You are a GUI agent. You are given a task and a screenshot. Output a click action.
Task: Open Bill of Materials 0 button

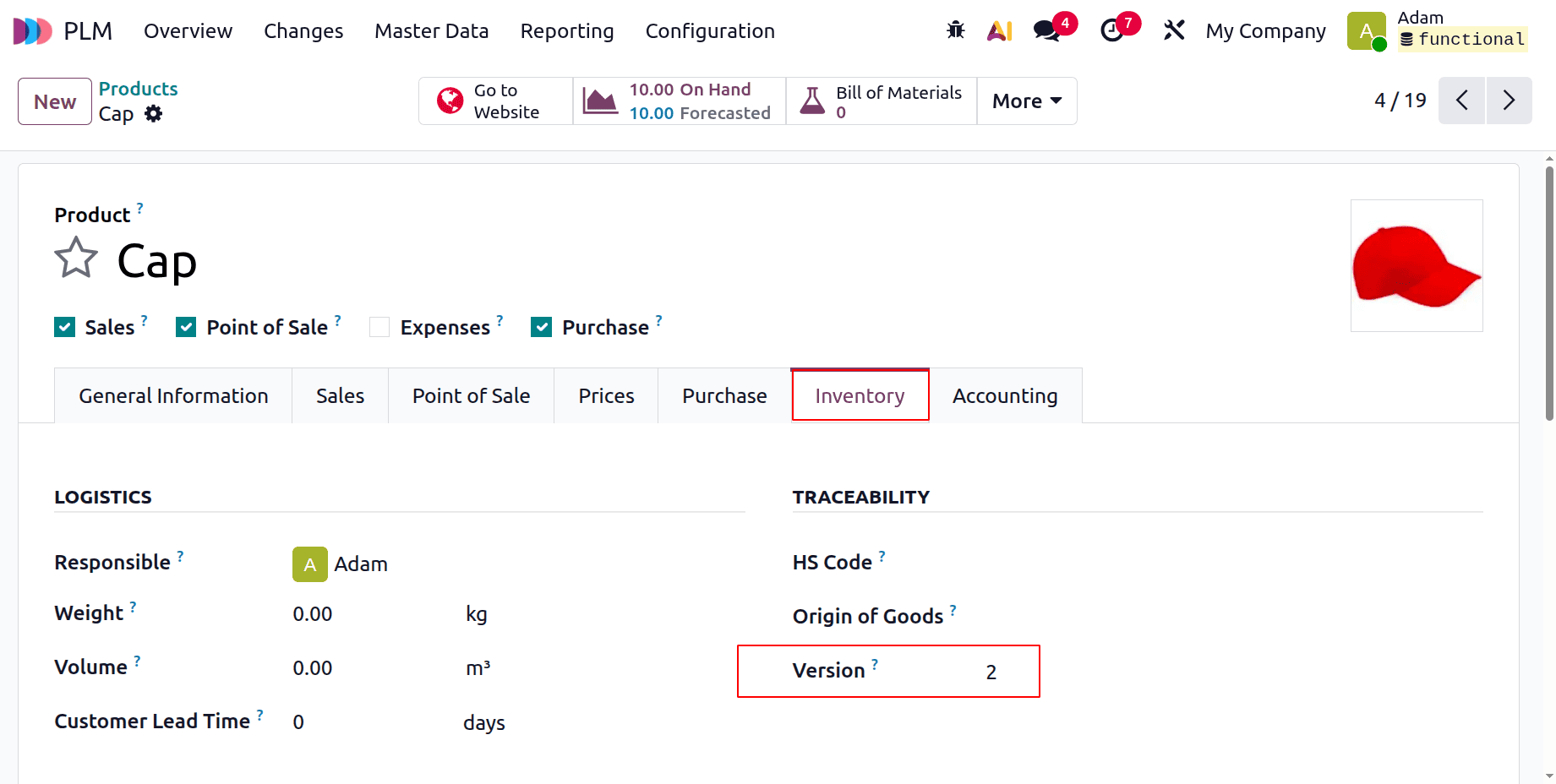(882, 101)
